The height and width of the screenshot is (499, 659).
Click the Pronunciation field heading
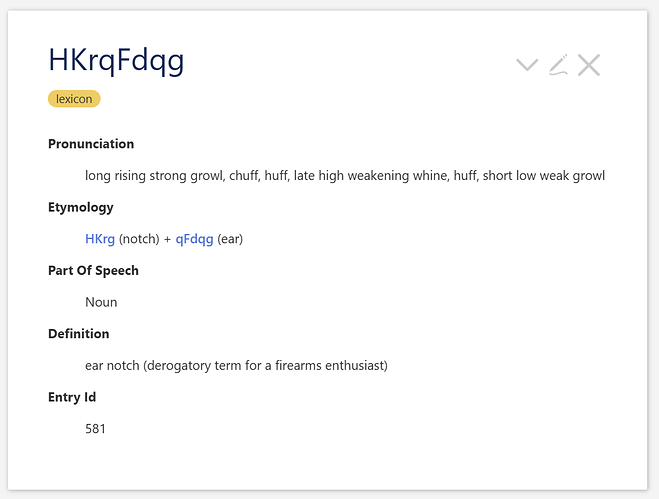click(x=91, y=144)
